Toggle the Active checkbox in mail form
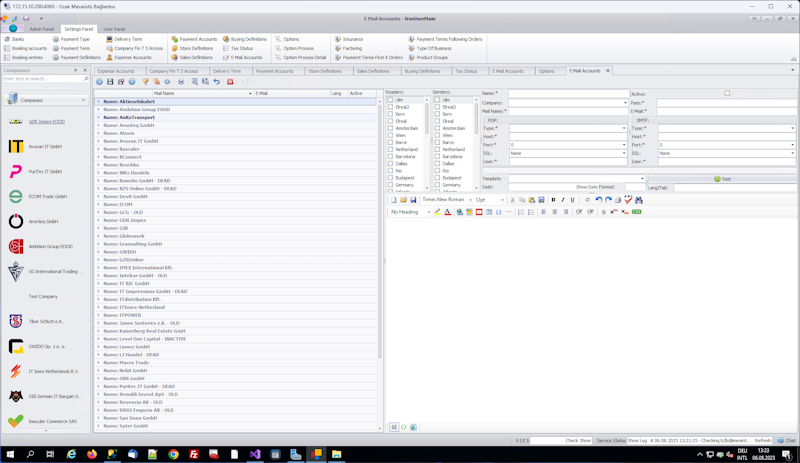 (727, 93)
